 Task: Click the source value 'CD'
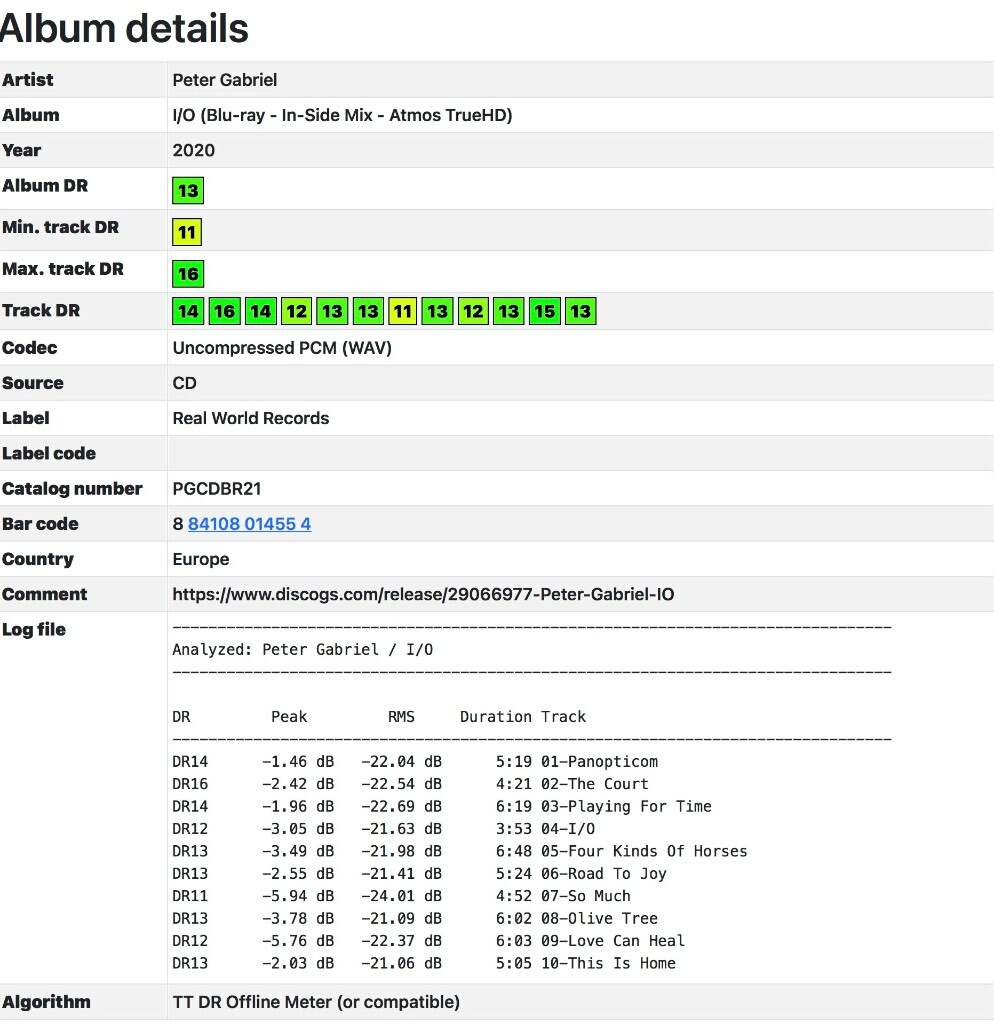(x=184, y=383)
